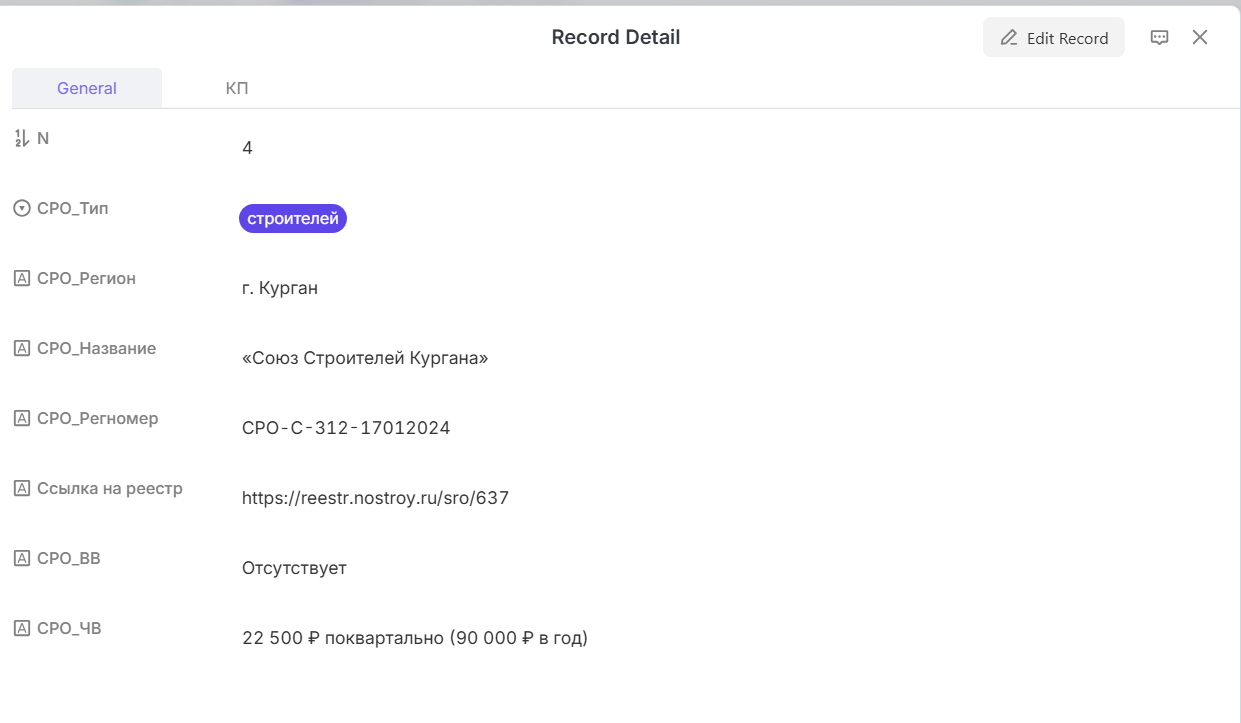Viewport: 1241px width, 723px height.
Task: Click the text field icon beside СРО_ВВ
Action: tap(21, 559)
